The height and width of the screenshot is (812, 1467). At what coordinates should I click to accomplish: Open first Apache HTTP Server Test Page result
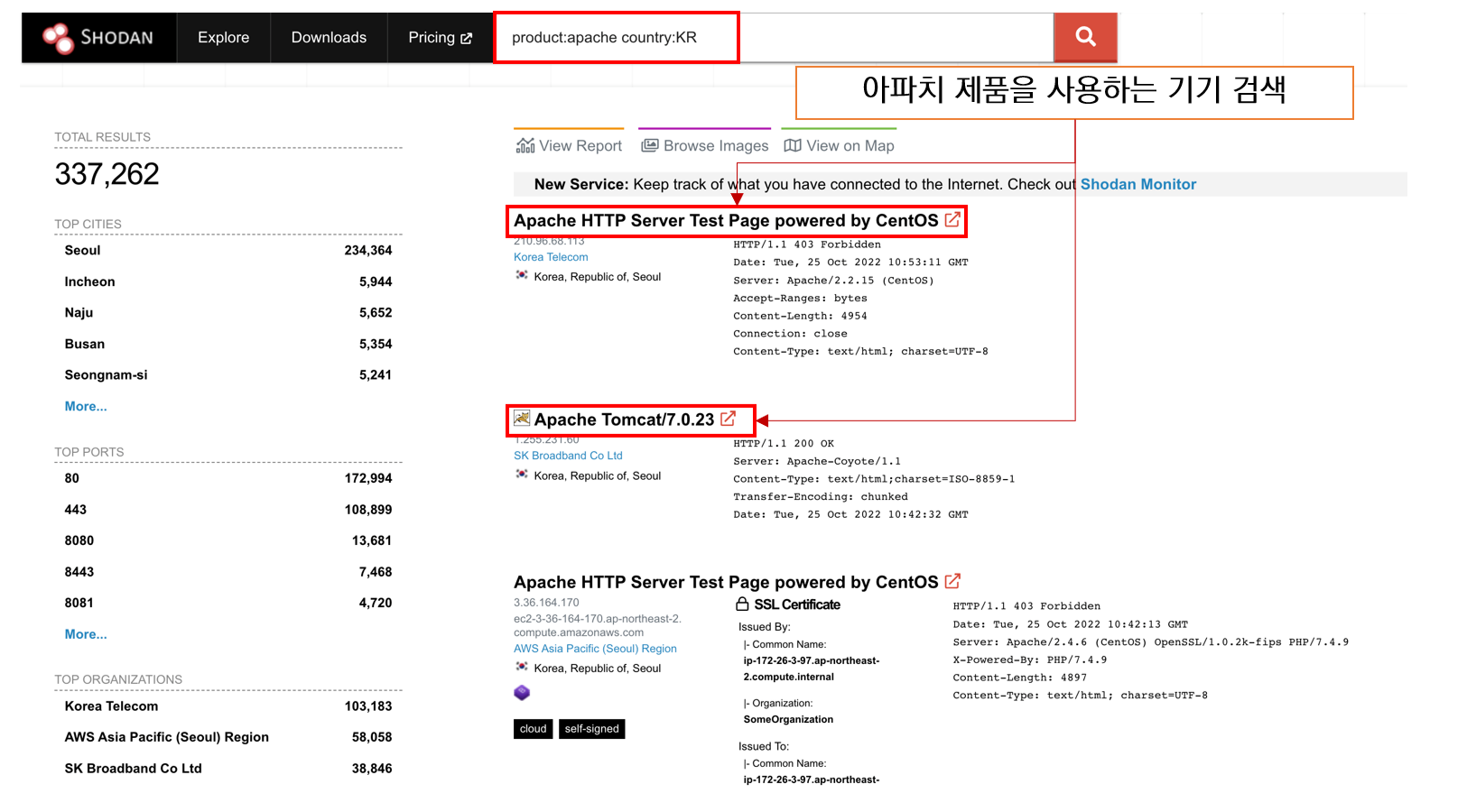[x=726, y=220]
